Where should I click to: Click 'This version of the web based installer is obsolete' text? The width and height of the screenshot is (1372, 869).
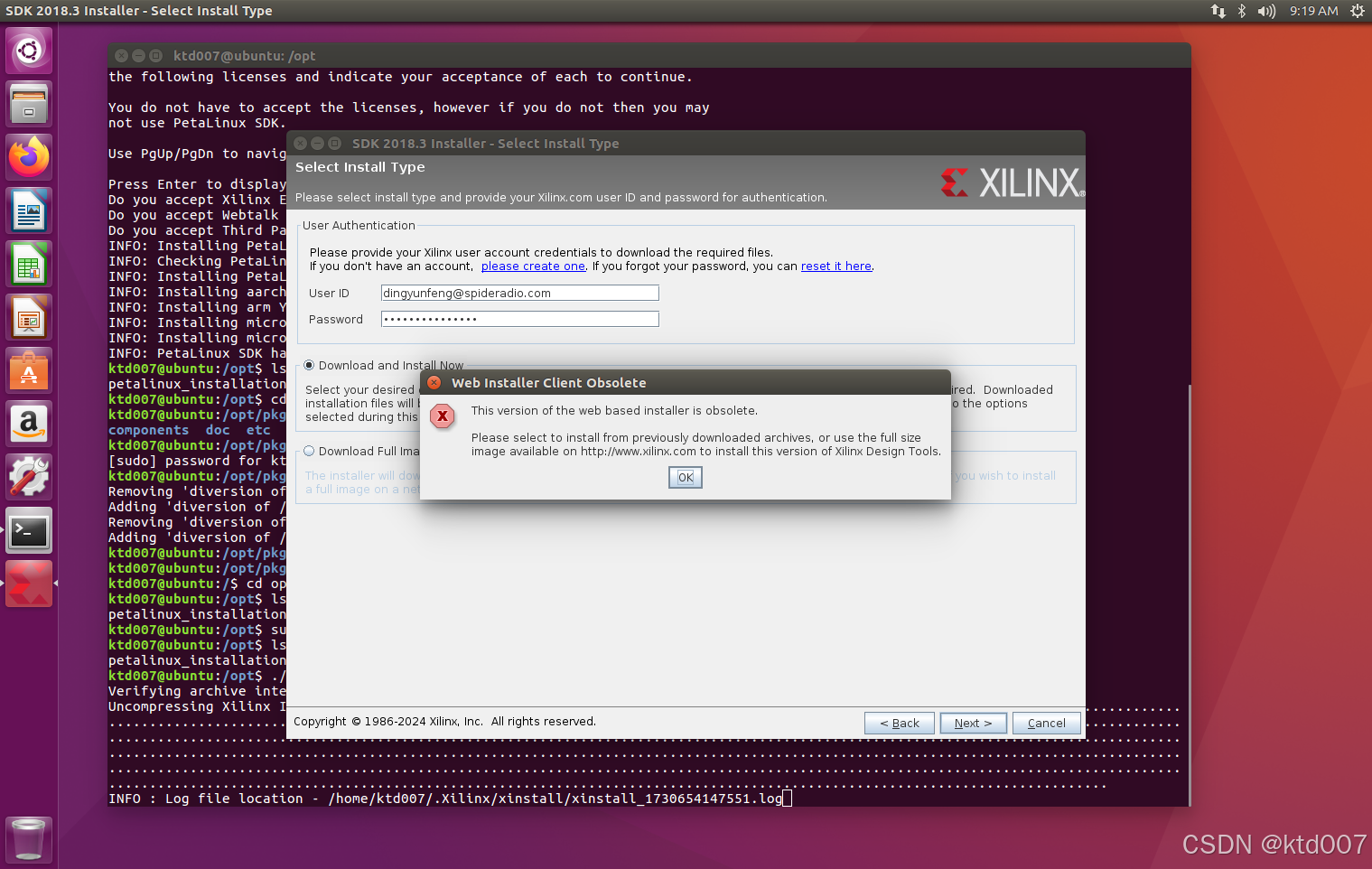pos(614,411)
